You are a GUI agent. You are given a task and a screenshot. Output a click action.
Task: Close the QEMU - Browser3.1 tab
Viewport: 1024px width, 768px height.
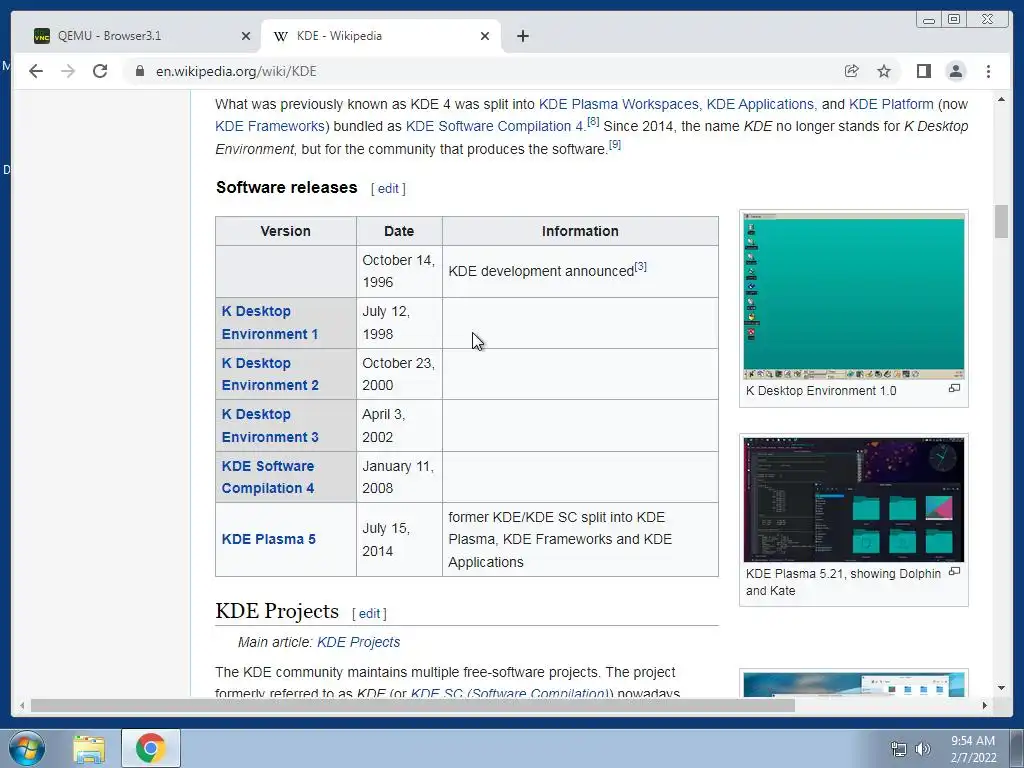(246, 36)
